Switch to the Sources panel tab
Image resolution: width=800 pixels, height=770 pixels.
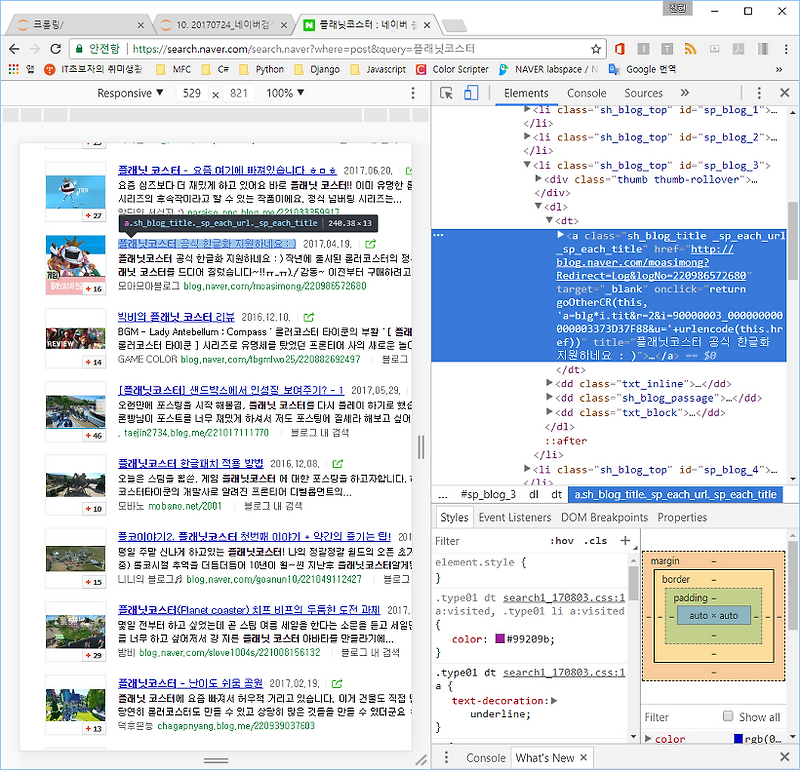coord(643,93)
